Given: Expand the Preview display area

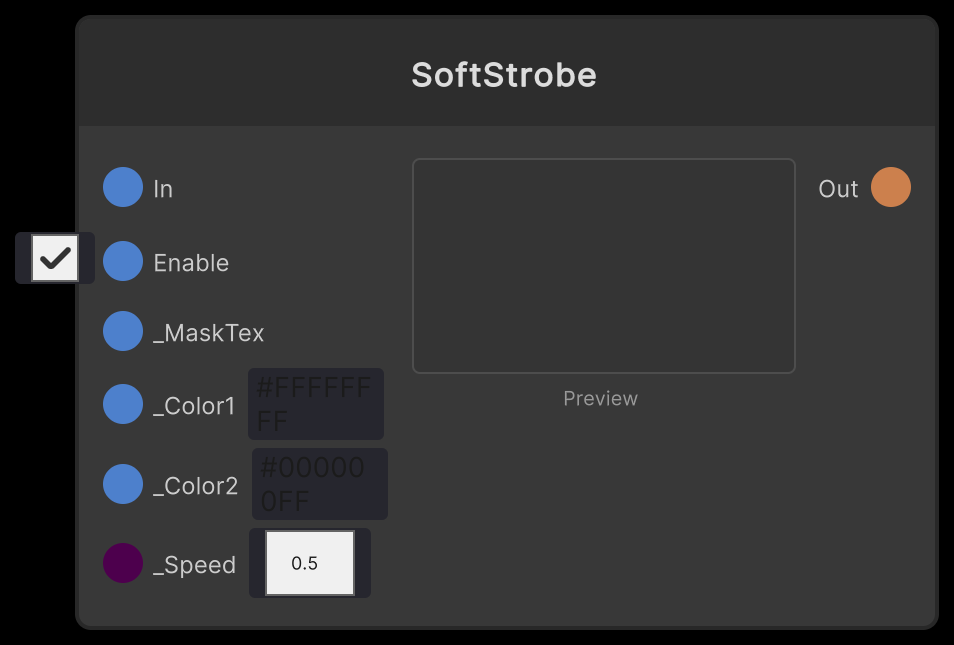Looking at the screenshot, I should pos(604,265).
